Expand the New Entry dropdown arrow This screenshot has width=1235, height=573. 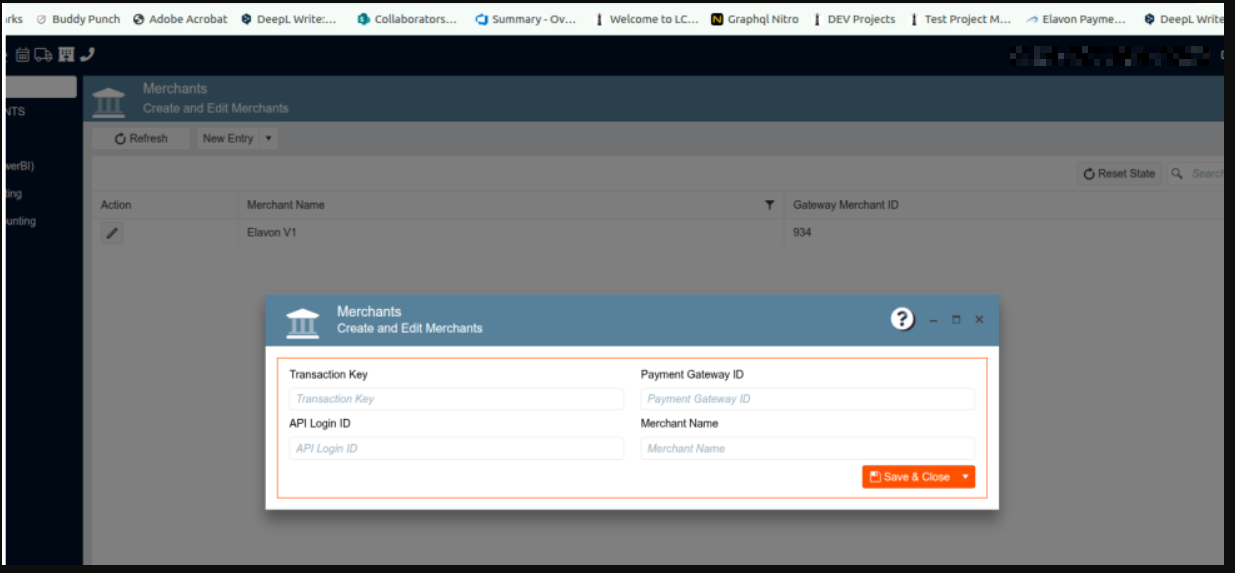268,139
